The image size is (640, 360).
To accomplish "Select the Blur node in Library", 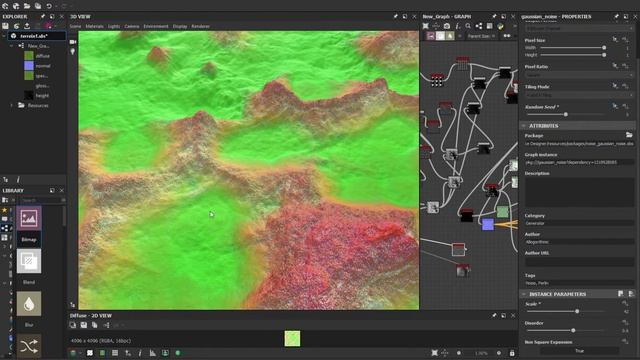I will click(x=29, y=304).
